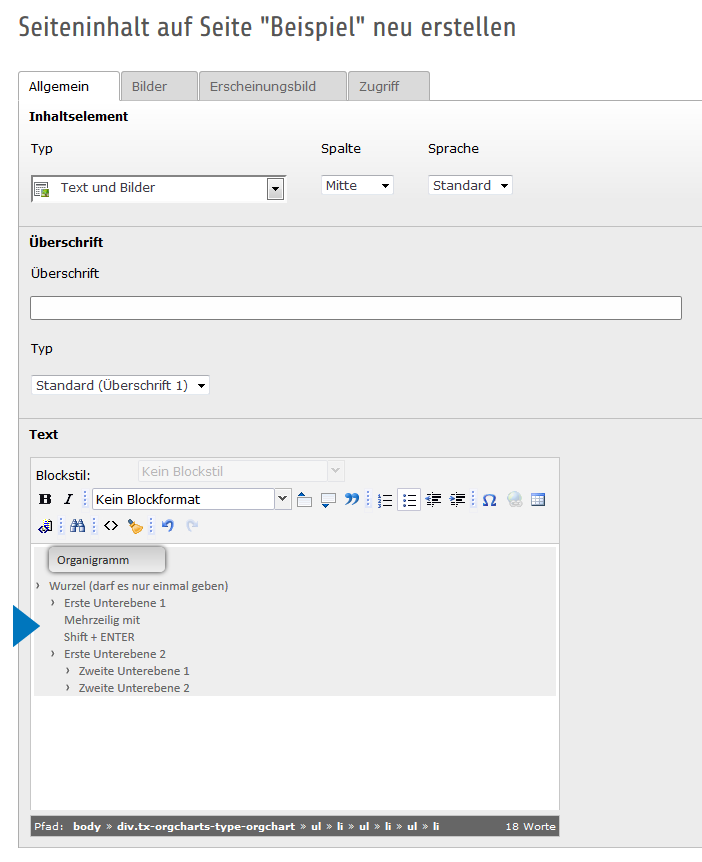Click the undo arrow icon
The width and height of the screenshot is (702, 862).
[x=168, y=525]
